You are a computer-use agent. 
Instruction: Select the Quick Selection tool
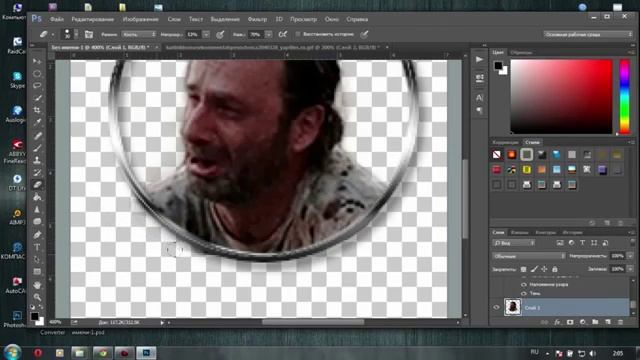click(37, 98)
